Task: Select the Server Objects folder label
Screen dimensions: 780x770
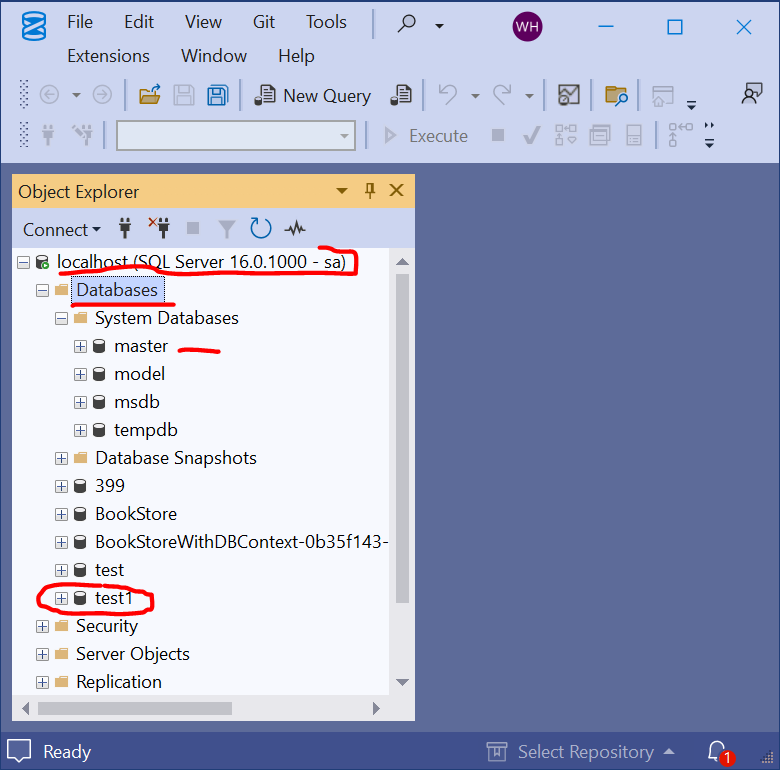Action: [133, 654]
